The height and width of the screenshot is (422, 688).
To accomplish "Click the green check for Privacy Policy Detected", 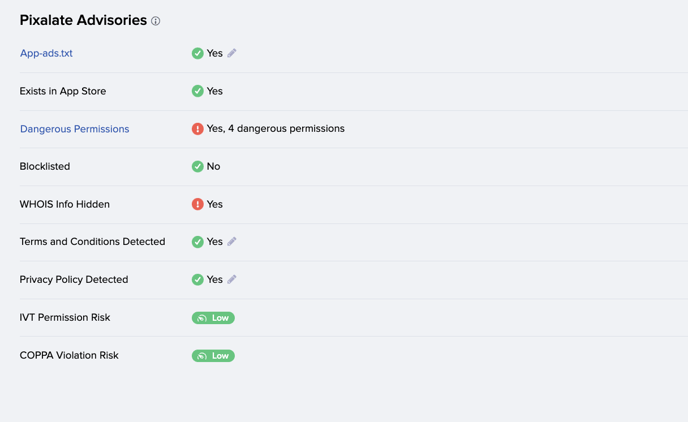I will (x=197, y=279).
